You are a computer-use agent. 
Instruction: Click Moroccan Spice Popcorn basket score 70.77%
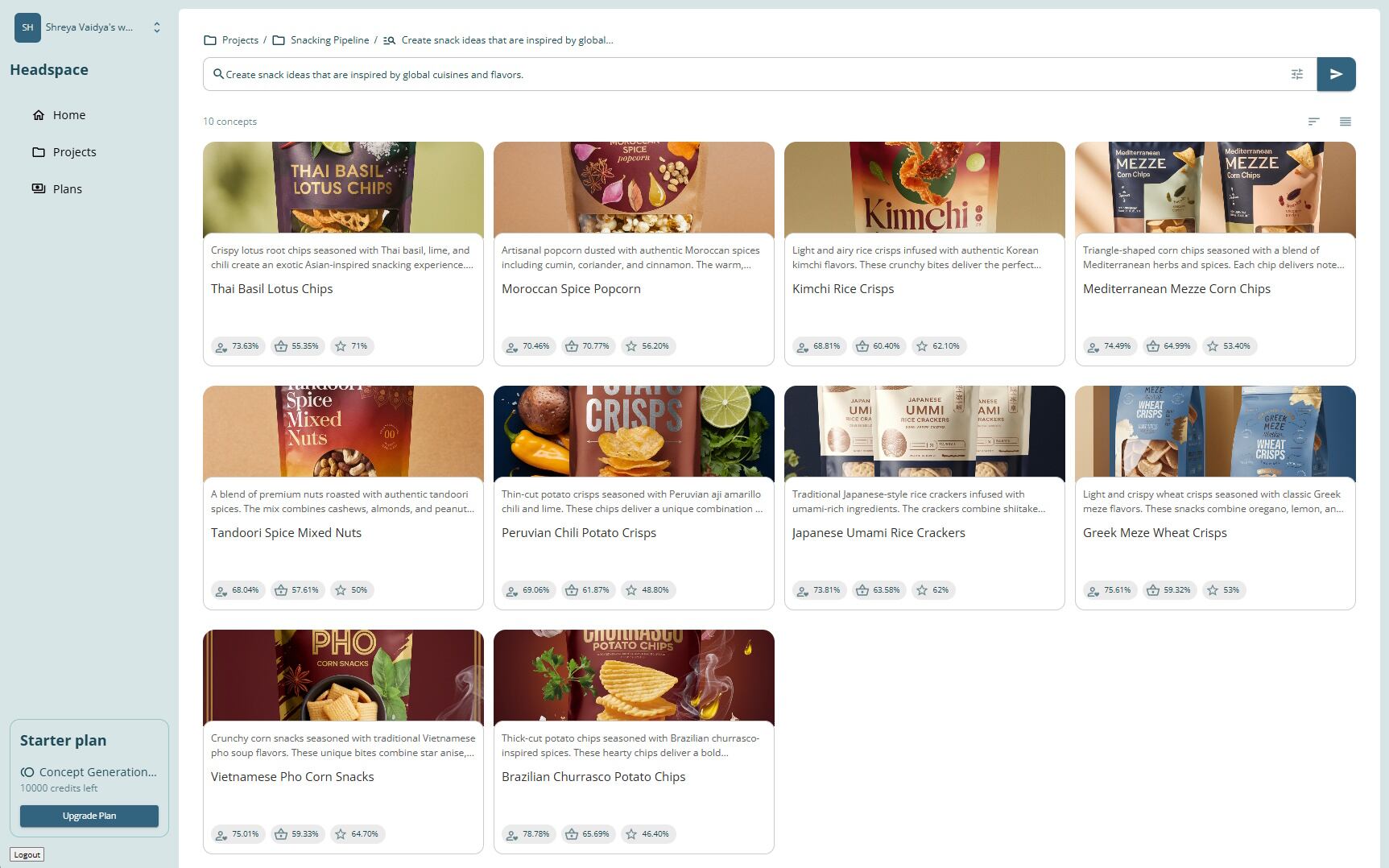pos(588,346)
